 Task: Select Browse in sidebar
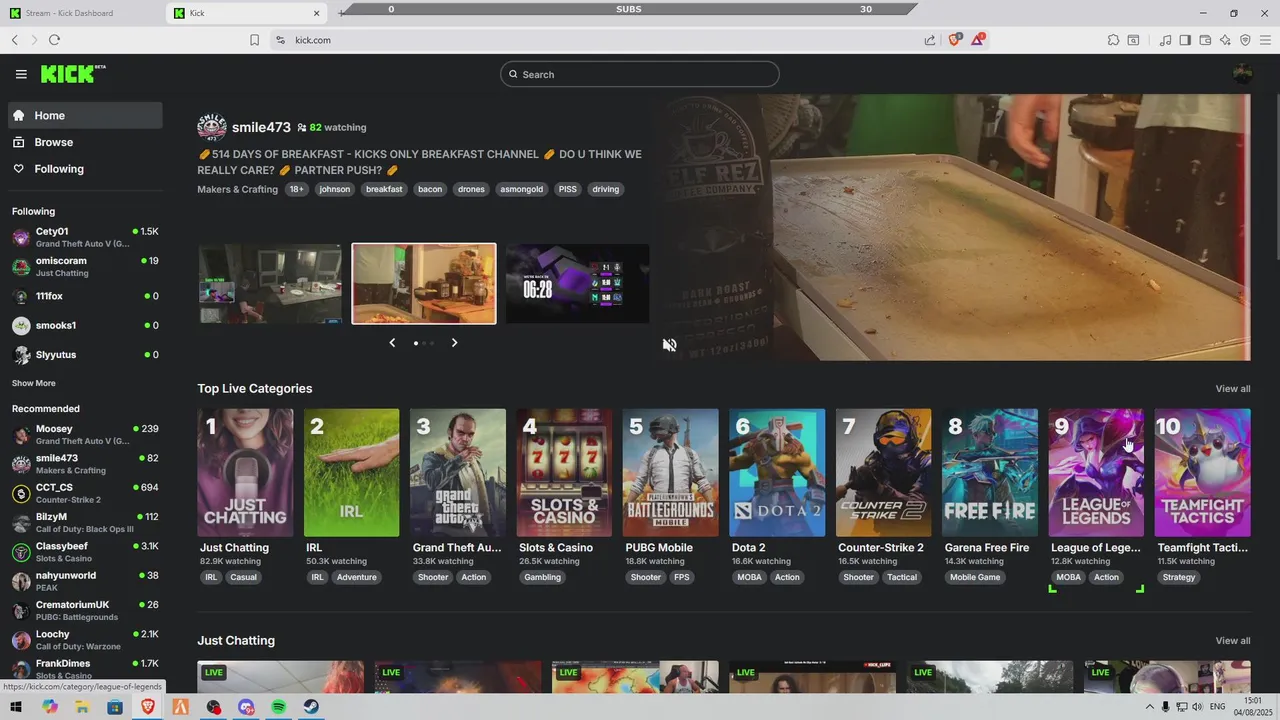pos(86,142)
